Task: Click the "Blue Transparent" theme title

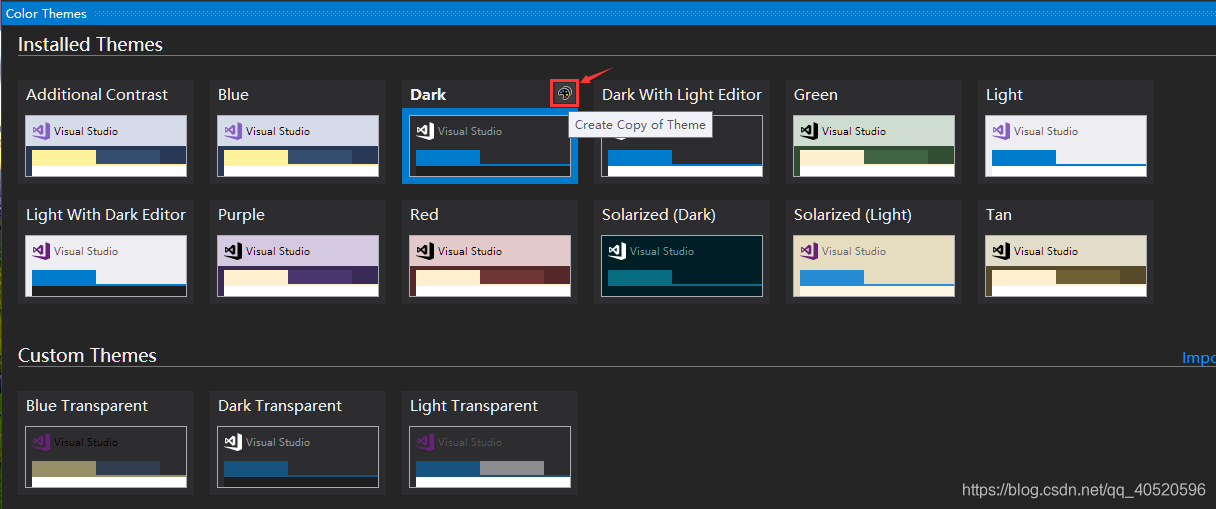Action: (x=87, y=406)
